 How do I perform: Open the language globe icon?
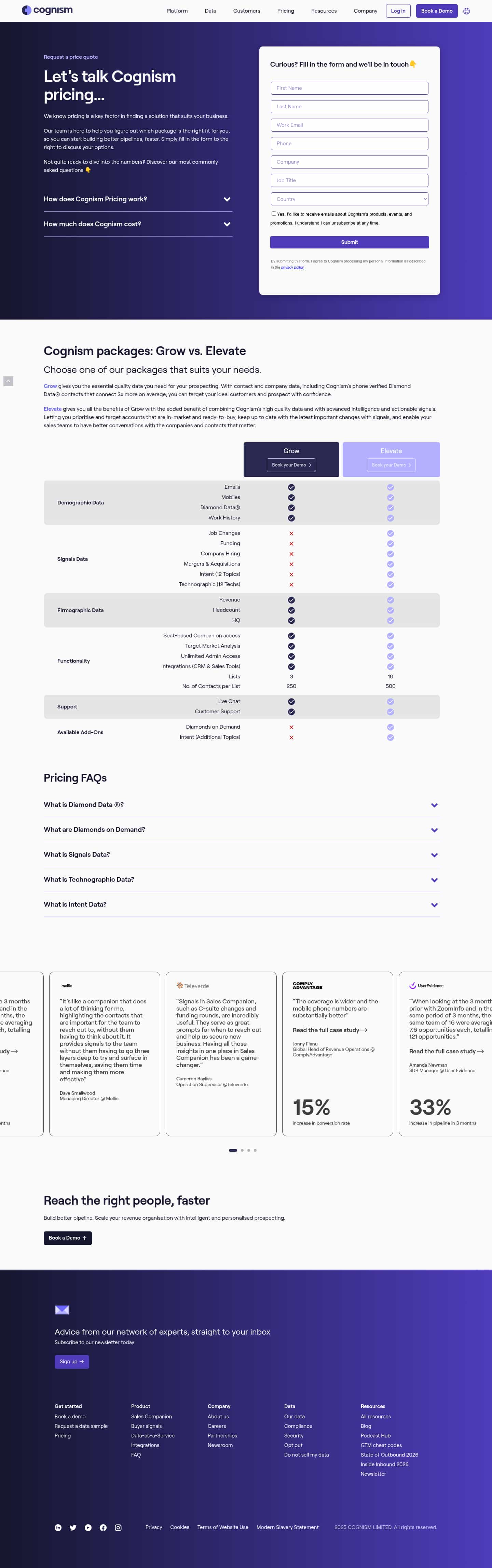[x=466, y=11]
